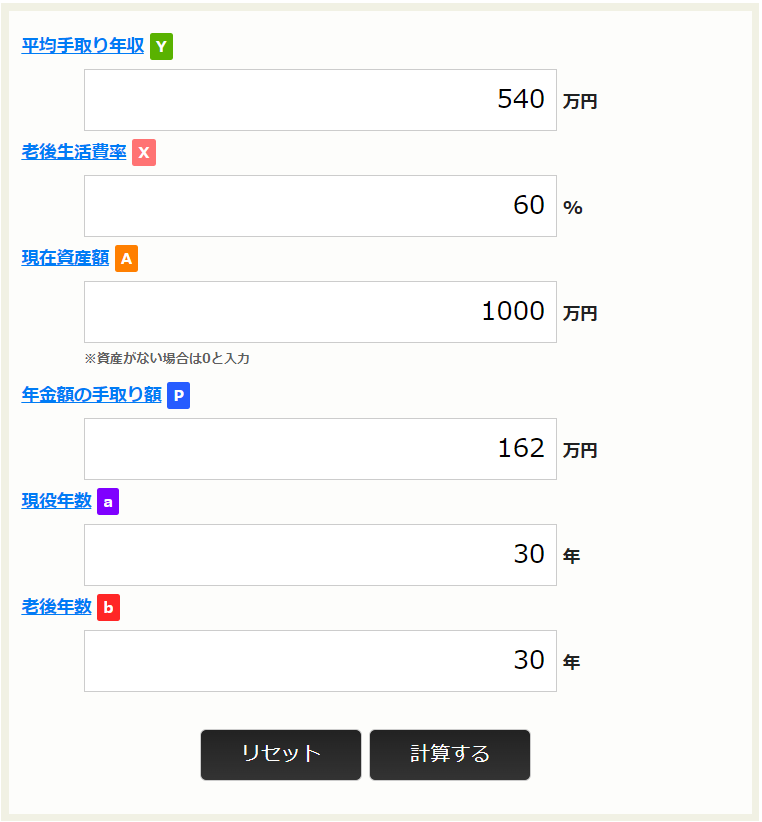Click the orange A badge icon
762x822 pixels.
tap(126, 258)
